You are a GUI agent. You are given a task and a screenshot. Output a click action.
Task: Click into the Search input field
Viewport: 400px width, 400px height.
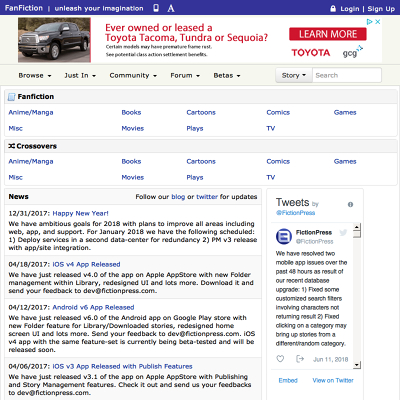point(347,75)
